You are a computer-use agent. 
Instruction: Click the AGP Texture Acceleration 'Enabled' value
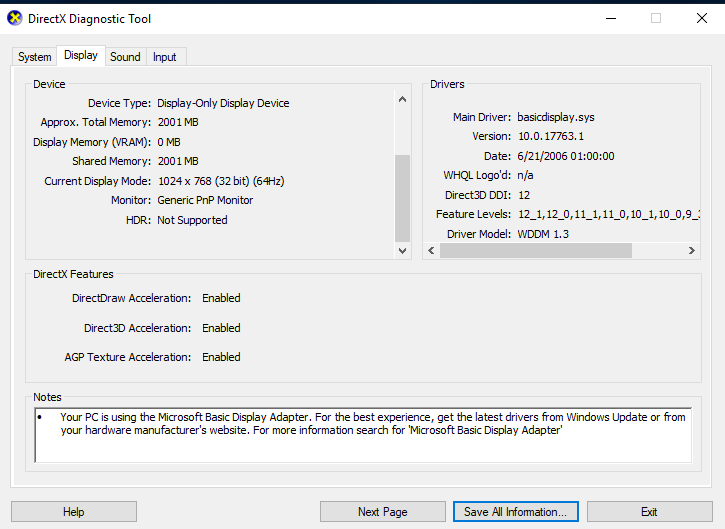[221, 357]
